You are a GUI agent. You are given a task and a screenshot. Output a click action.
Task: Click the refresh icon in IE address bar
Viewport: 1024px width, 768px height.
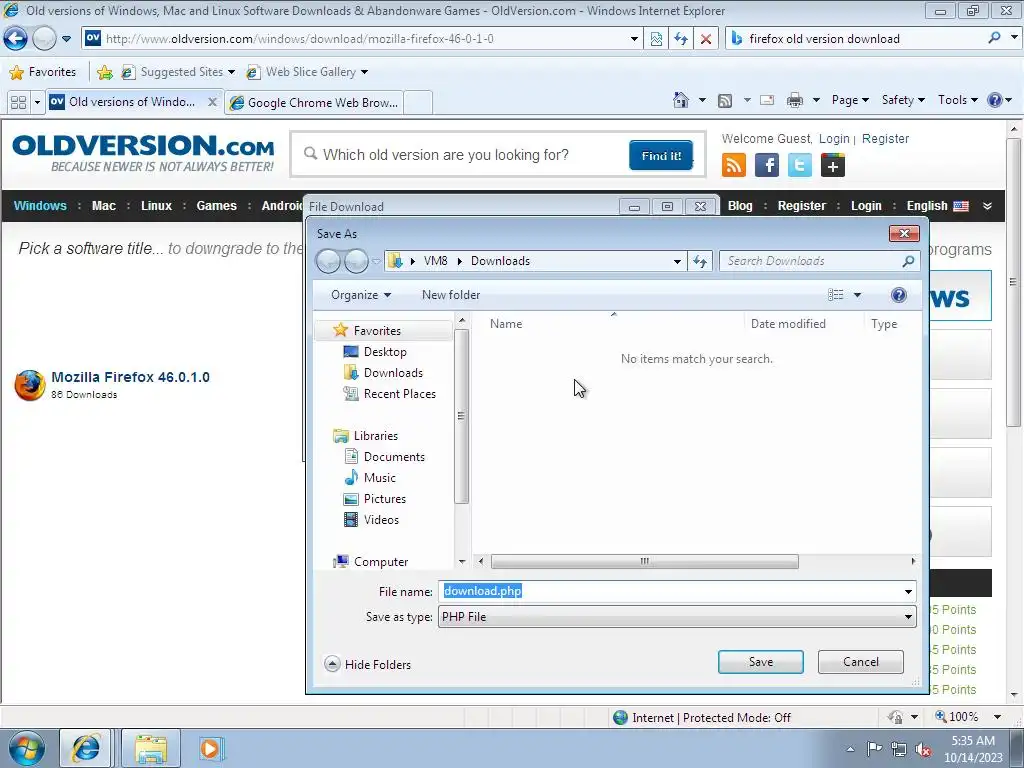[681, 39]
